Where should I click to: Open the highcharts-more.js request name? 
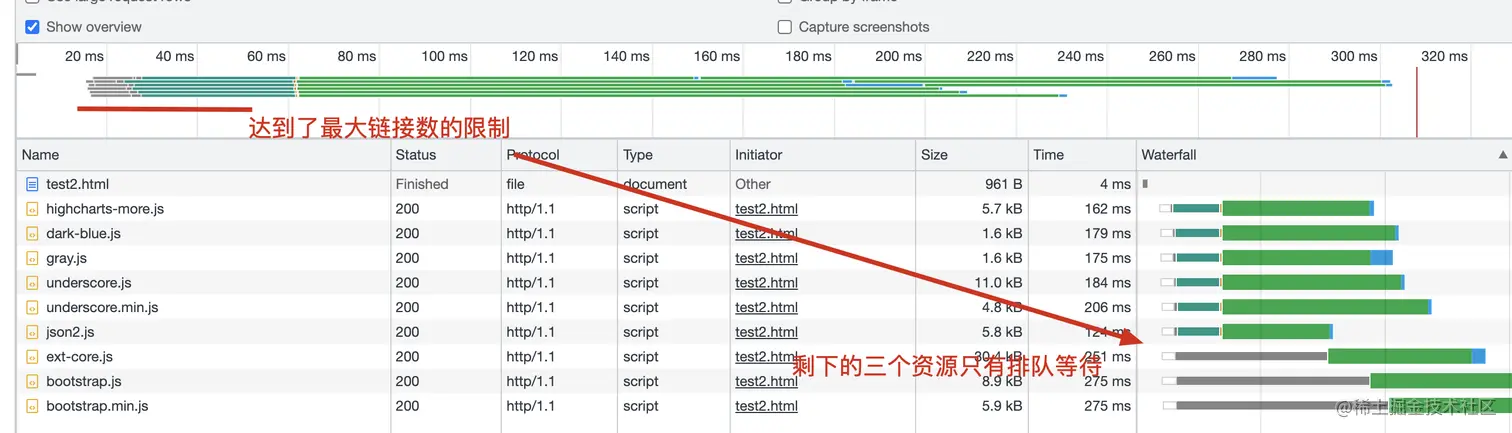point(105,209)
